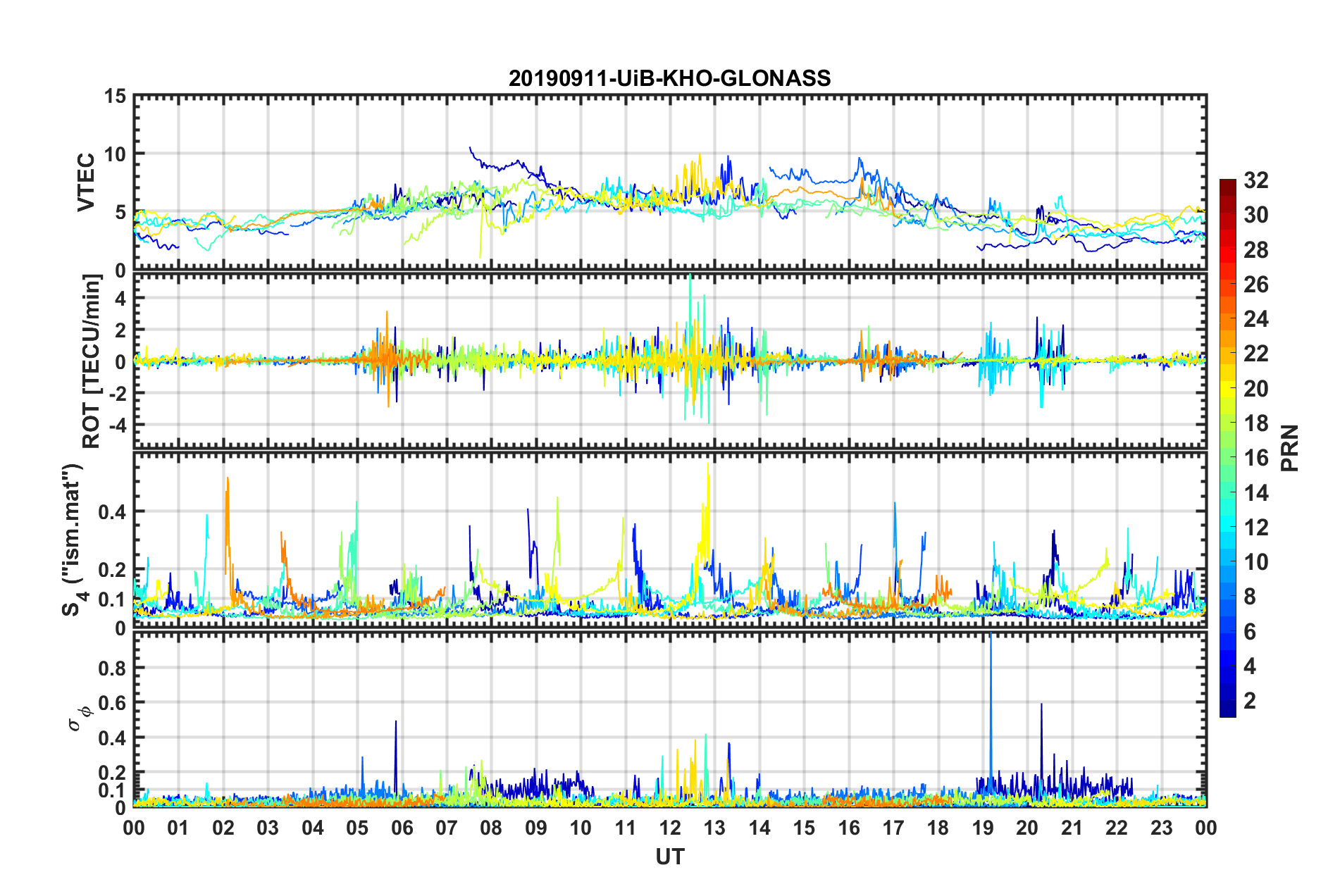Select the UT axis tick 15
Viewport: 1340px width, 896px height.
[x=804, y=828]
